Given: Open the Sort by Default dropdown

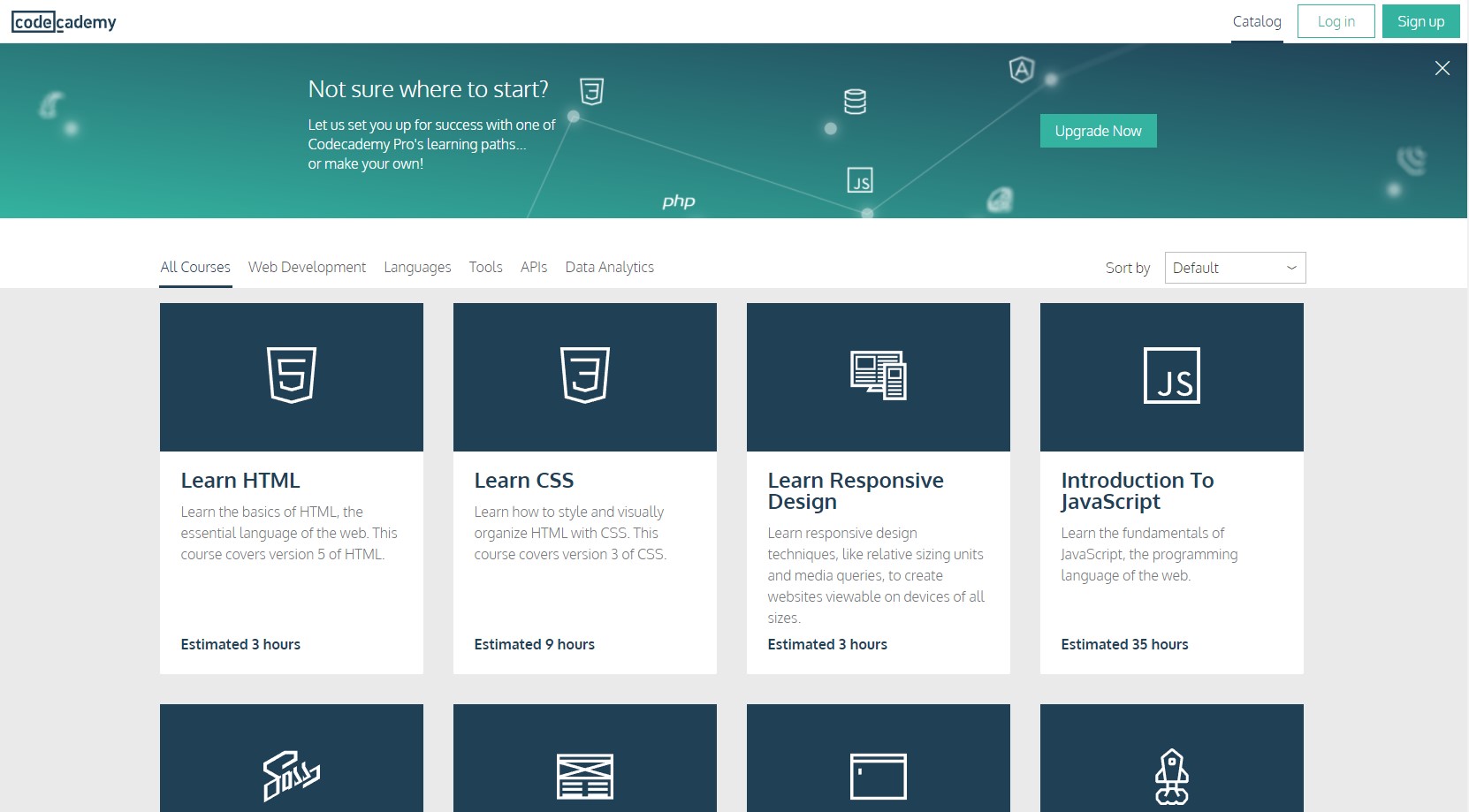Looking at the screenshot, I should click(x=1235, y=268).
